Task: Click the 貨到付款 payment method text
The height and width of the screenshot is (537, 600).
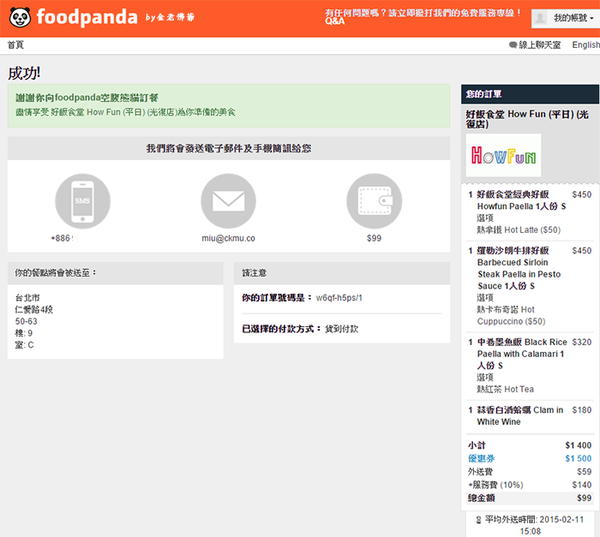Action: (342, 329)
